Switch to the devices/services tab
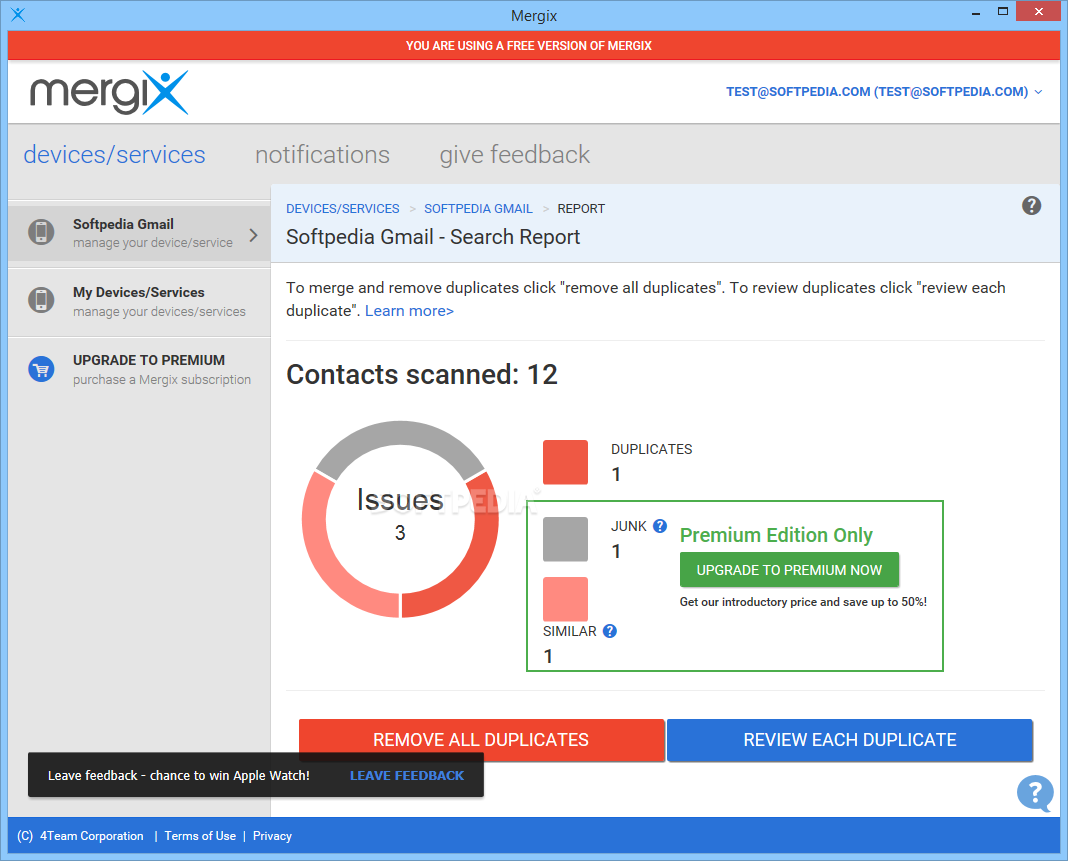This screenshot has height=861, width=1068. click(114, 155)
